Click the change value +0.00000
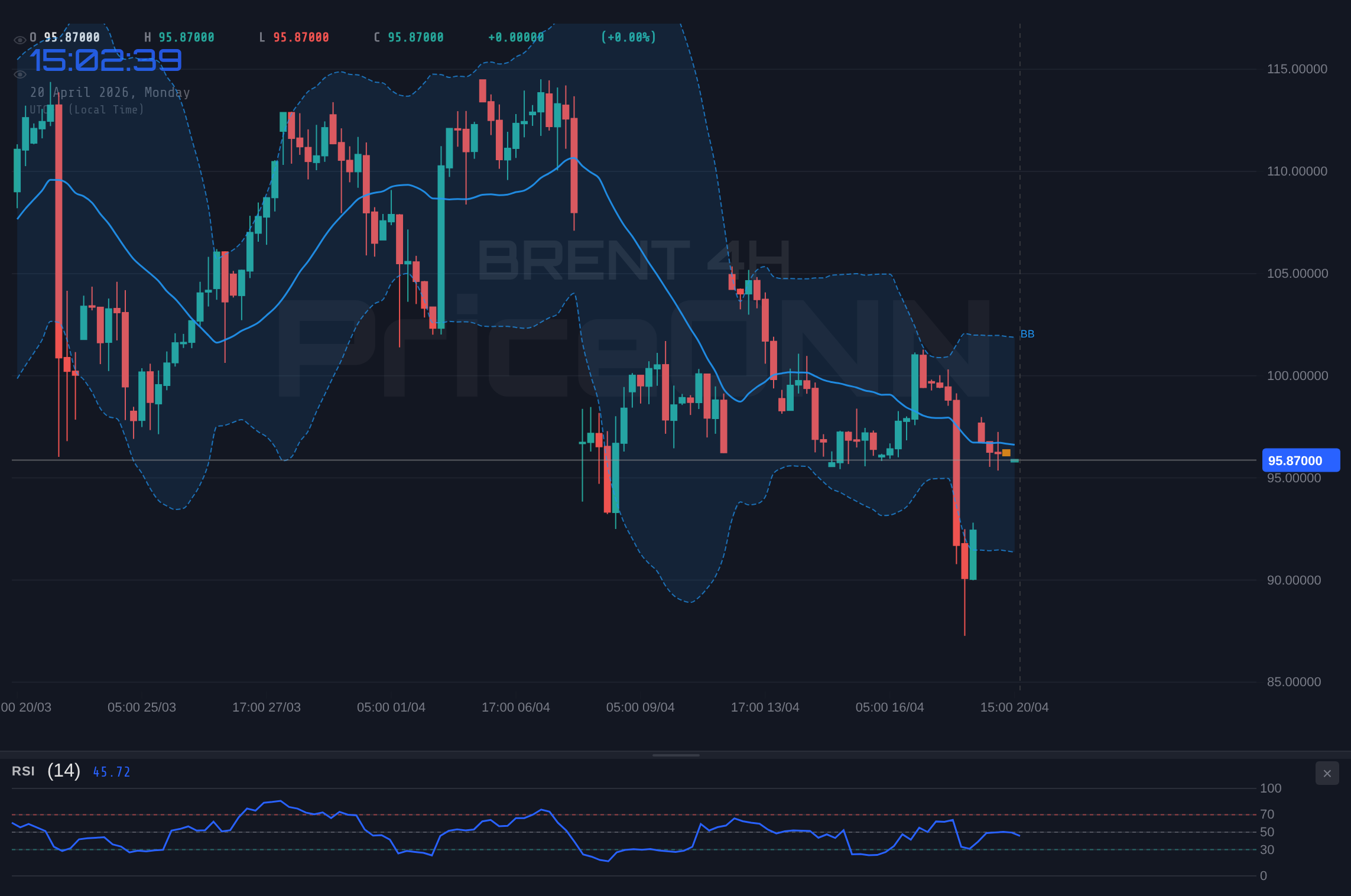1351x896 pixels. [x=516, y=37]
